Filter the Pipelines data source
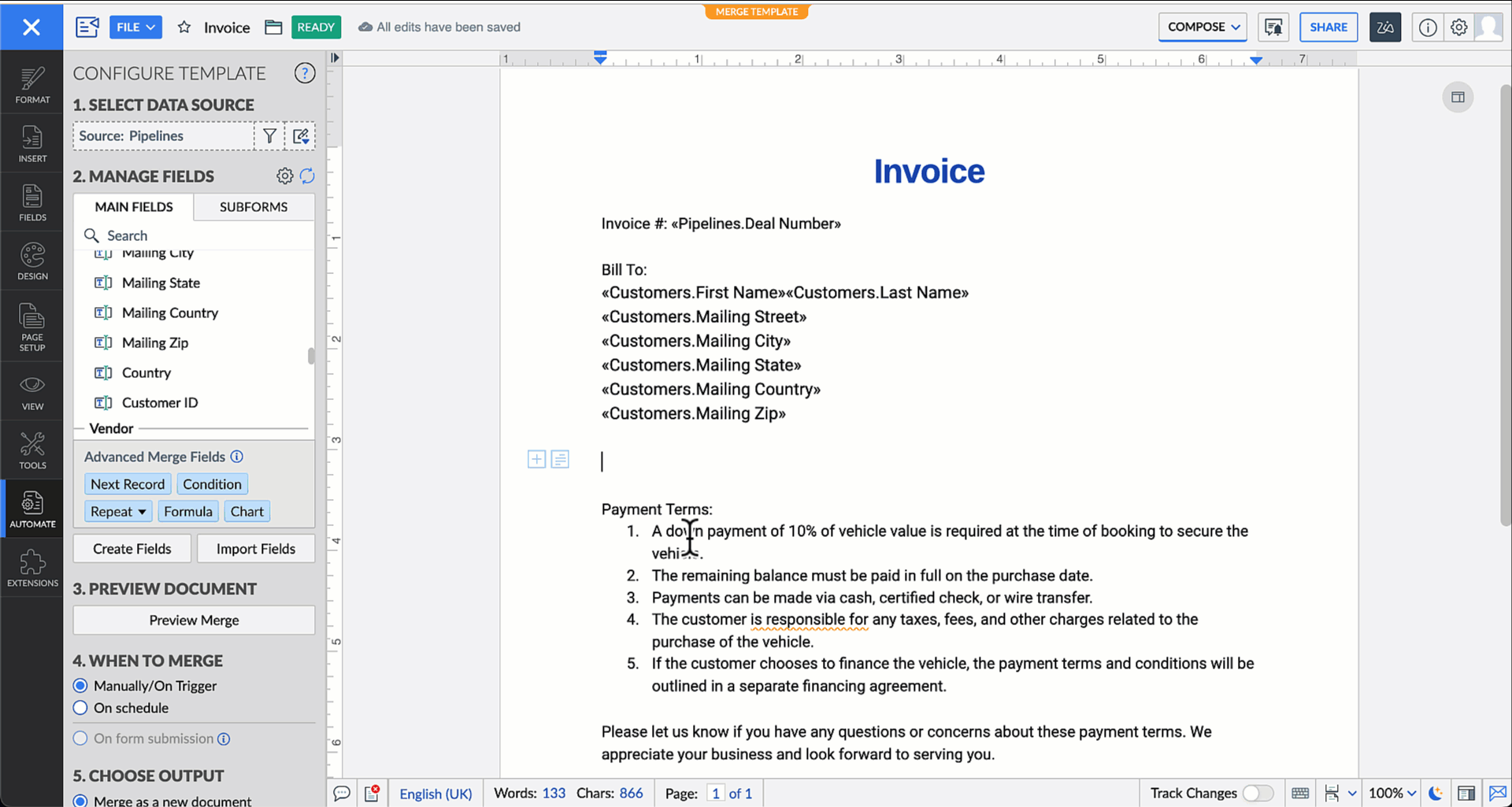The width and height of the screenshot is (1512, 807). click(x=269, y=136)
